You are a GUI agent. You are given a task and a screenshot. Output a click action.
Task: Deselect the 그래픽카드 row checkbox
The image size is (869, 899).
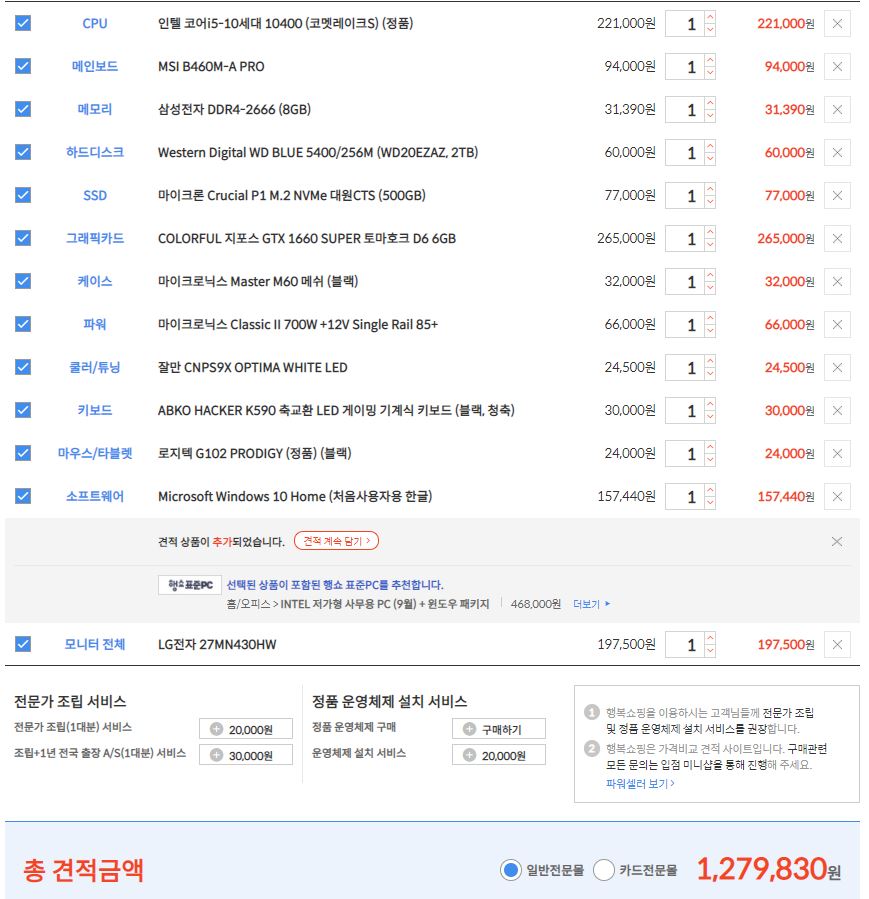pyautogui.click(x=23, y=238)
